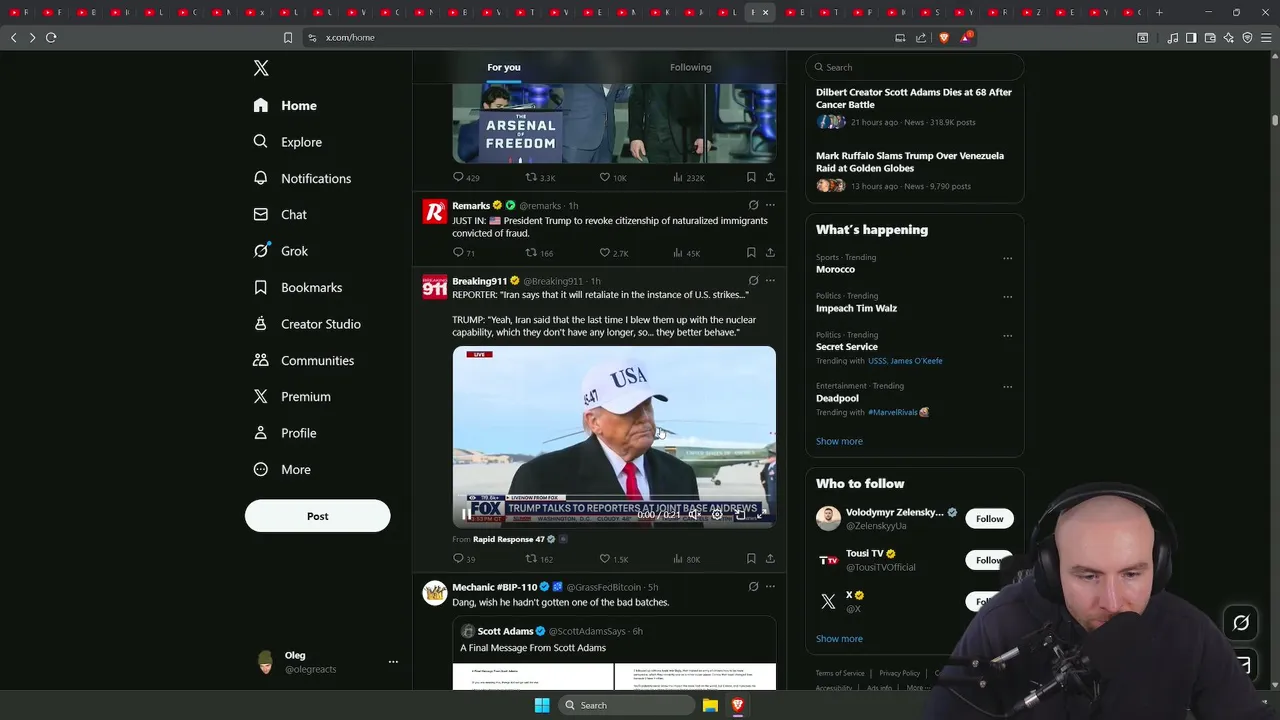Open Windows Start menu
Image resolution: width=1280 pixels, height=720 pixels.
(x=542, y=705)
